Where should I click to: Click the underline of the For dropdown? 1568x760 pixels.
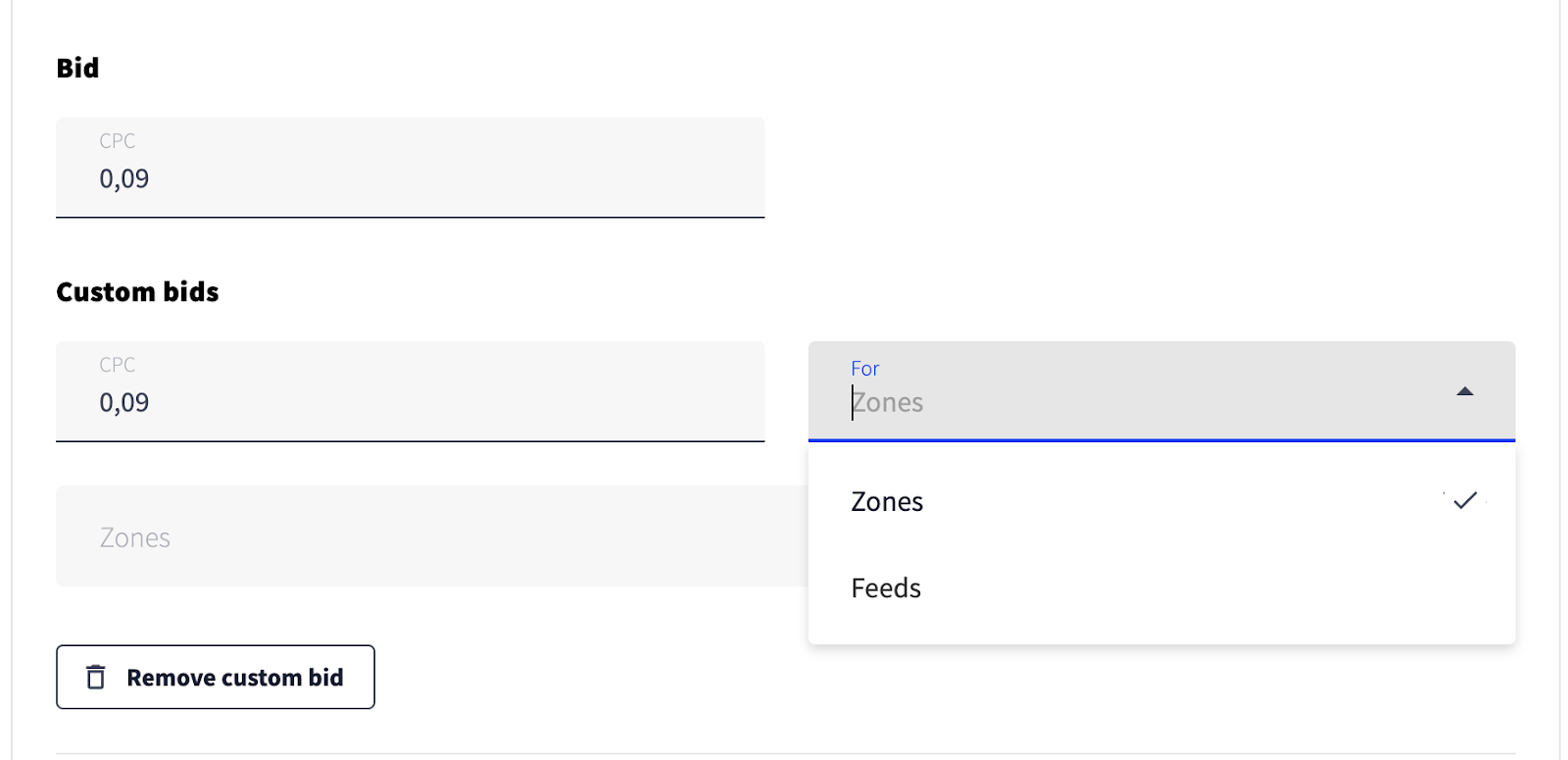[x=1161, y=440]
